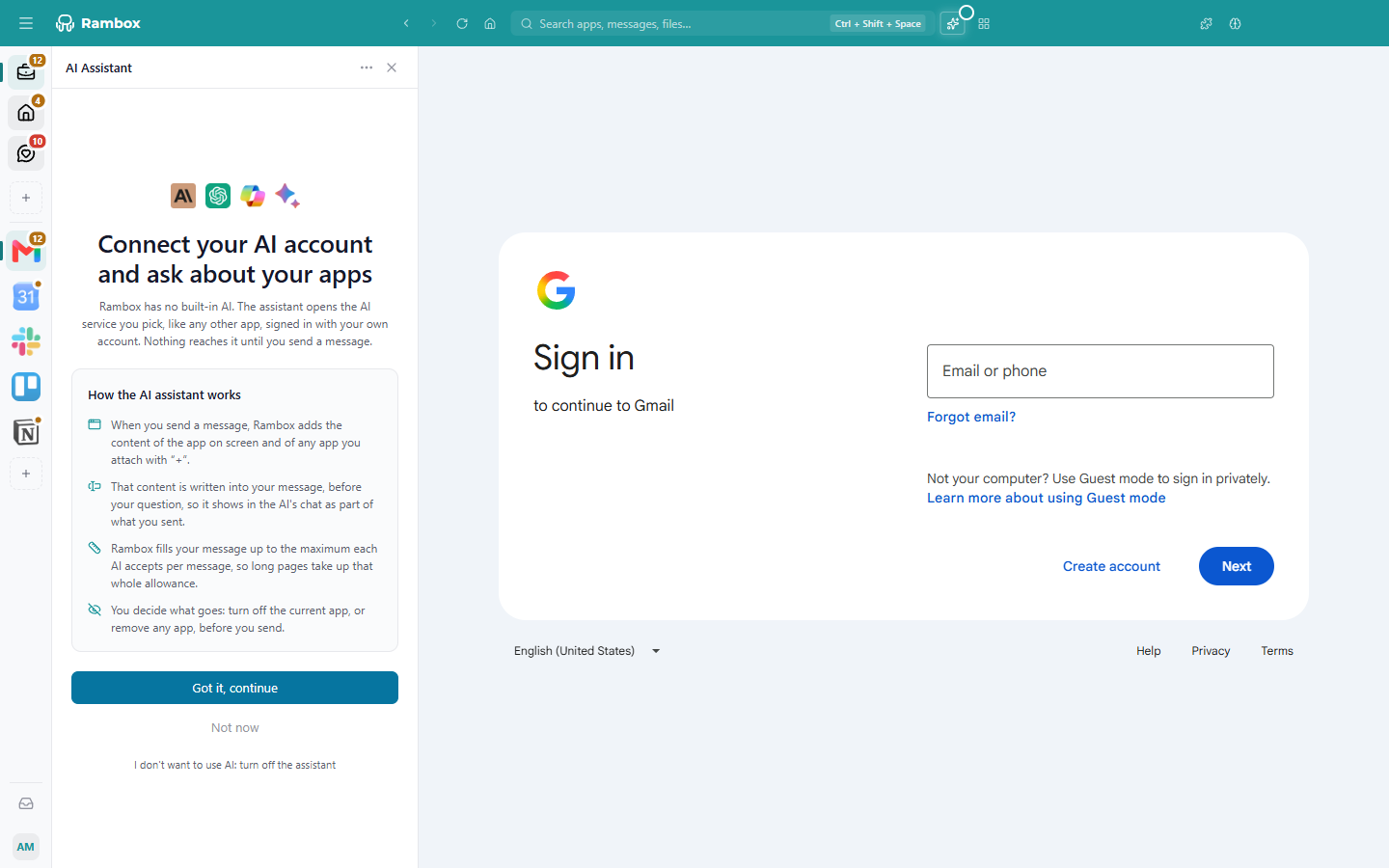The image size is (1389, 868).
Task: Click Forgot email? link
Action: point(971,417)
